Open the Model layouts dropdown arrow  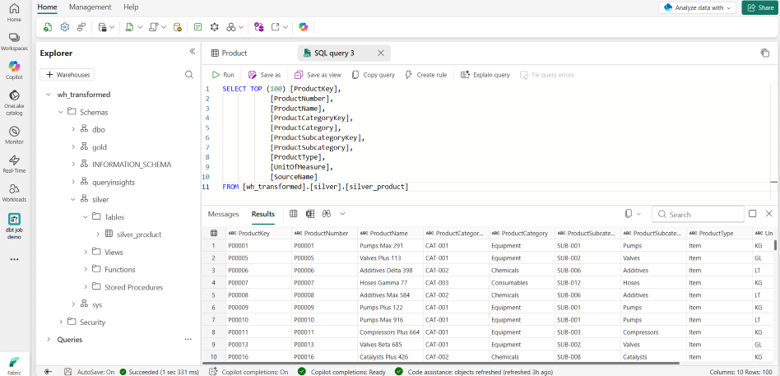[241, 27]
